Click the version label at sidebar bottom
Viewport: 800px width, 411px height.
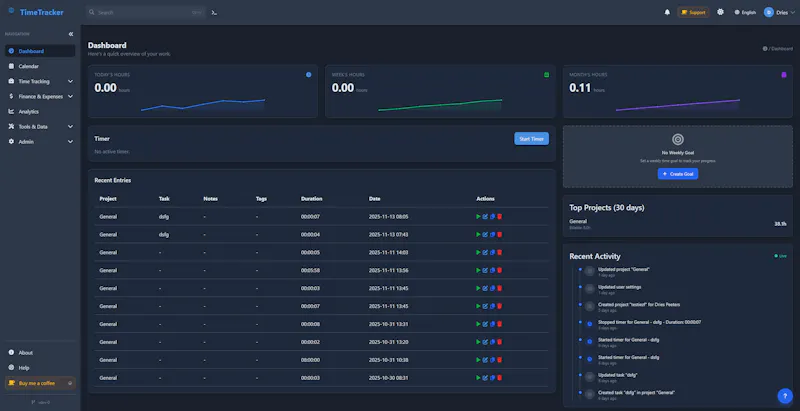point(41,402)
